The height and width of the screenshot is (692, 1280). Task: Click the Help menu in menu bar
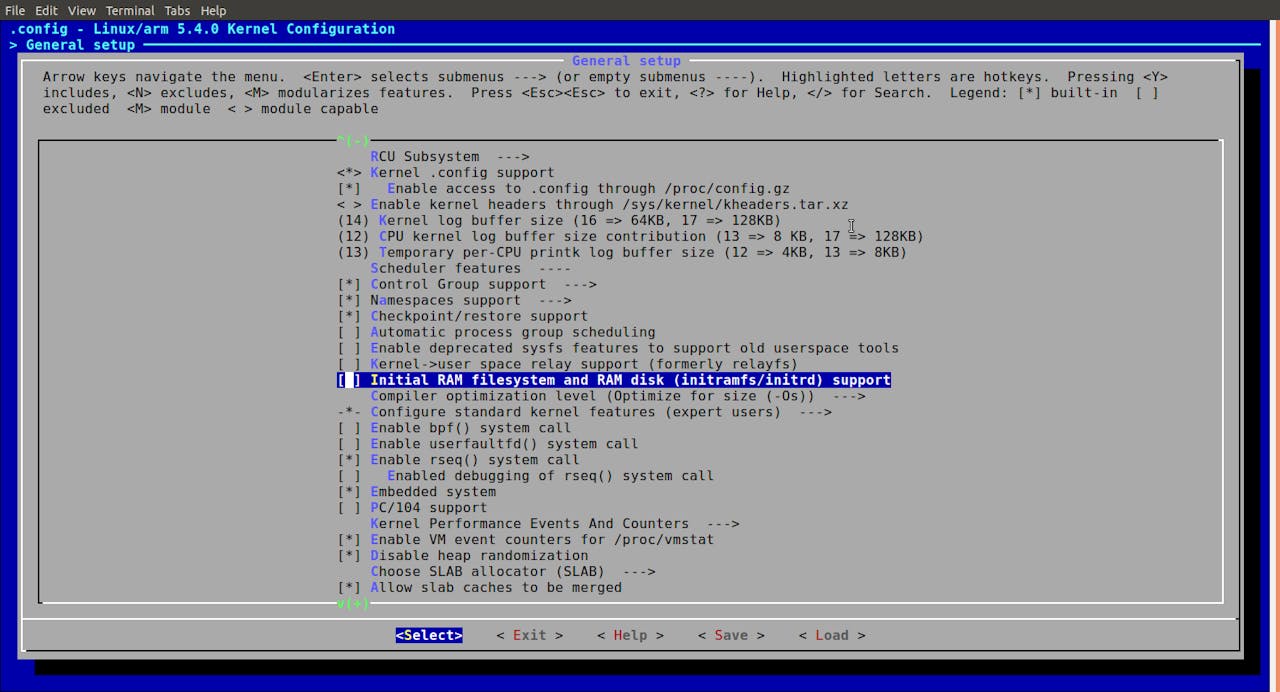pyautogui.click(x=213, y=10)
